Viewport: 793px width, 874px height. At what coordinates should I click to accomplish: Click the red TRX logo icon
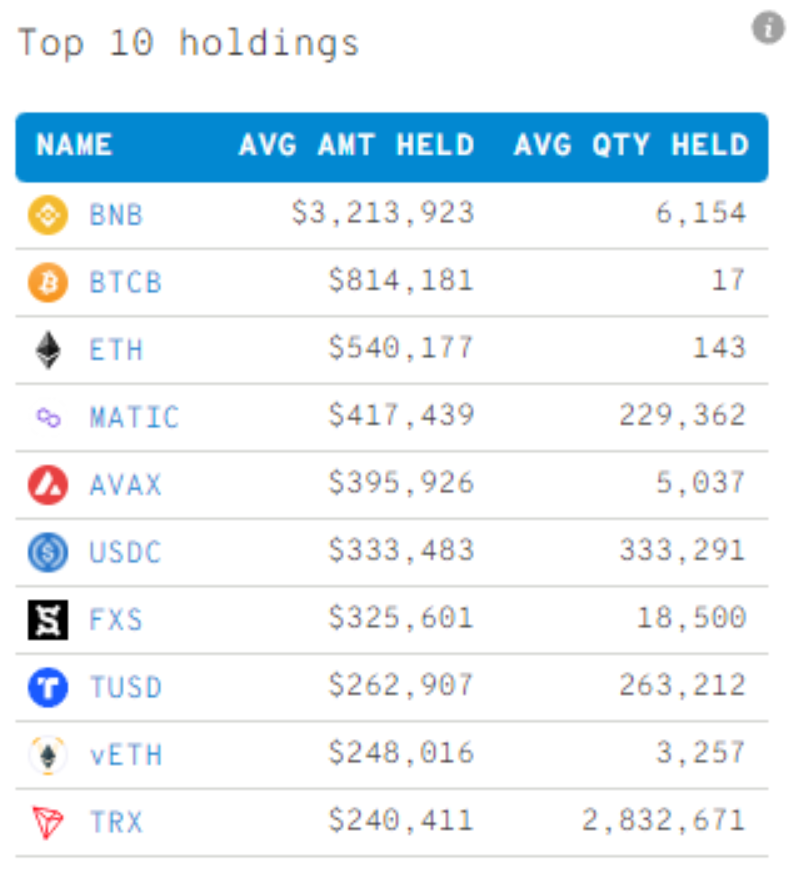48,822
